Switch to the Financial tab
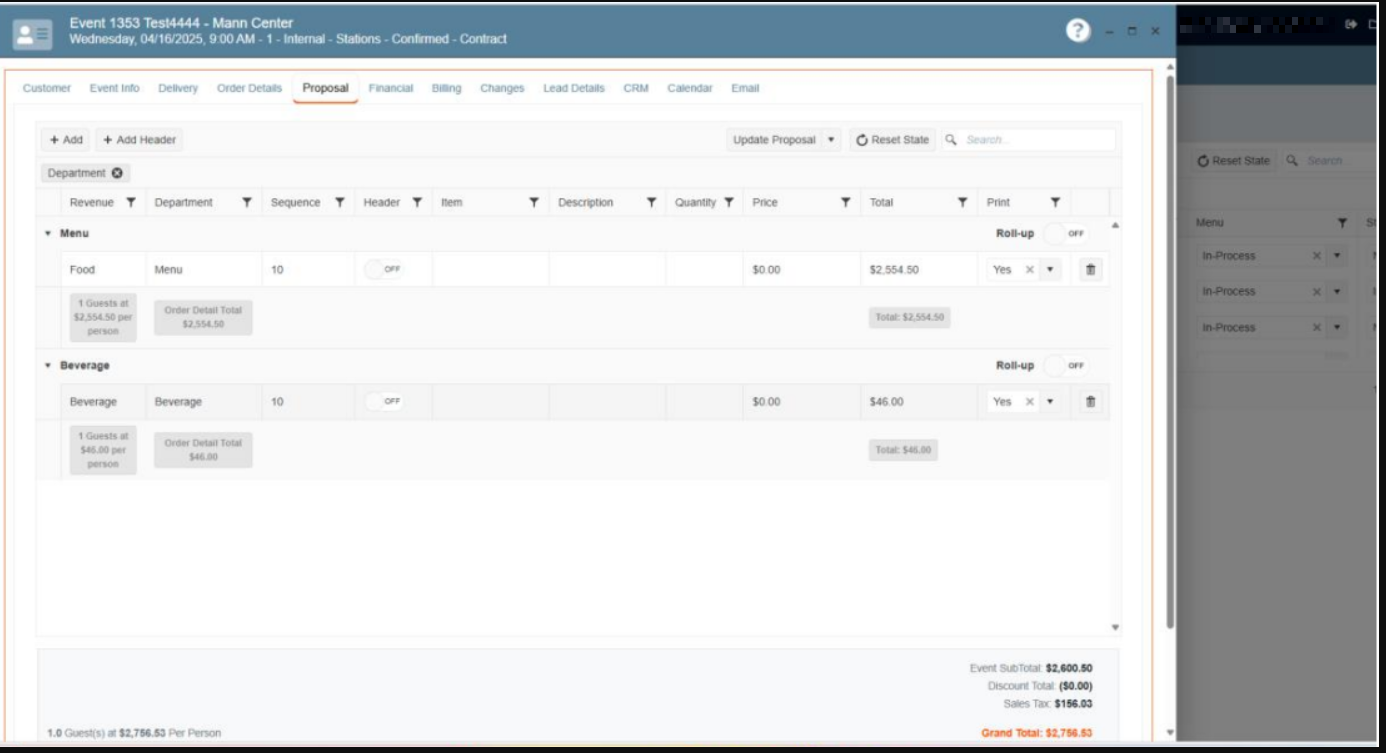This screenshot has width=1386, height=753. click(x=390, y=88)
